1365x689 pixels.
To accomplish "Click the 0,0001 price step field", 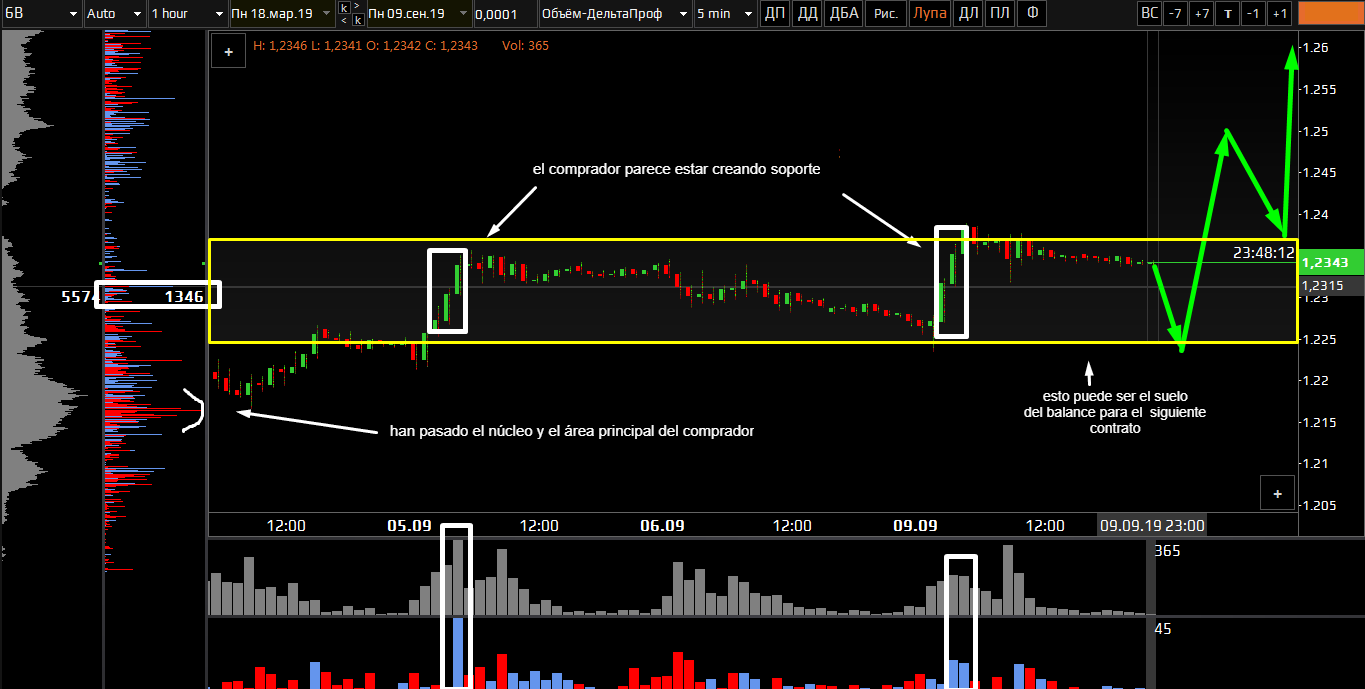I will (502, 14).
